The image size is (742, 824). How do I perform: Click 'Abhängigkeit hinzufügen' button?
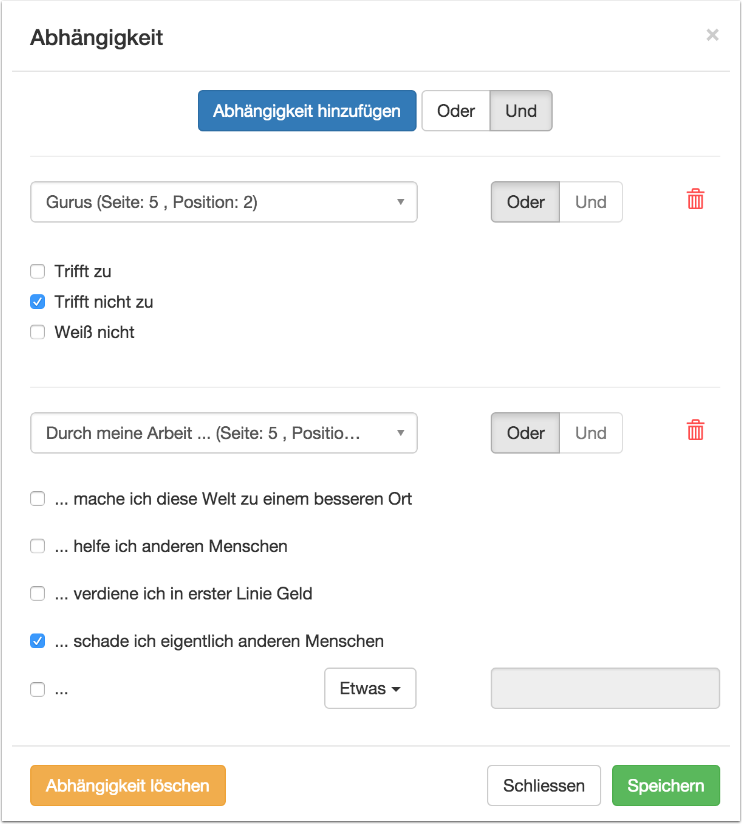click(307, 111)
